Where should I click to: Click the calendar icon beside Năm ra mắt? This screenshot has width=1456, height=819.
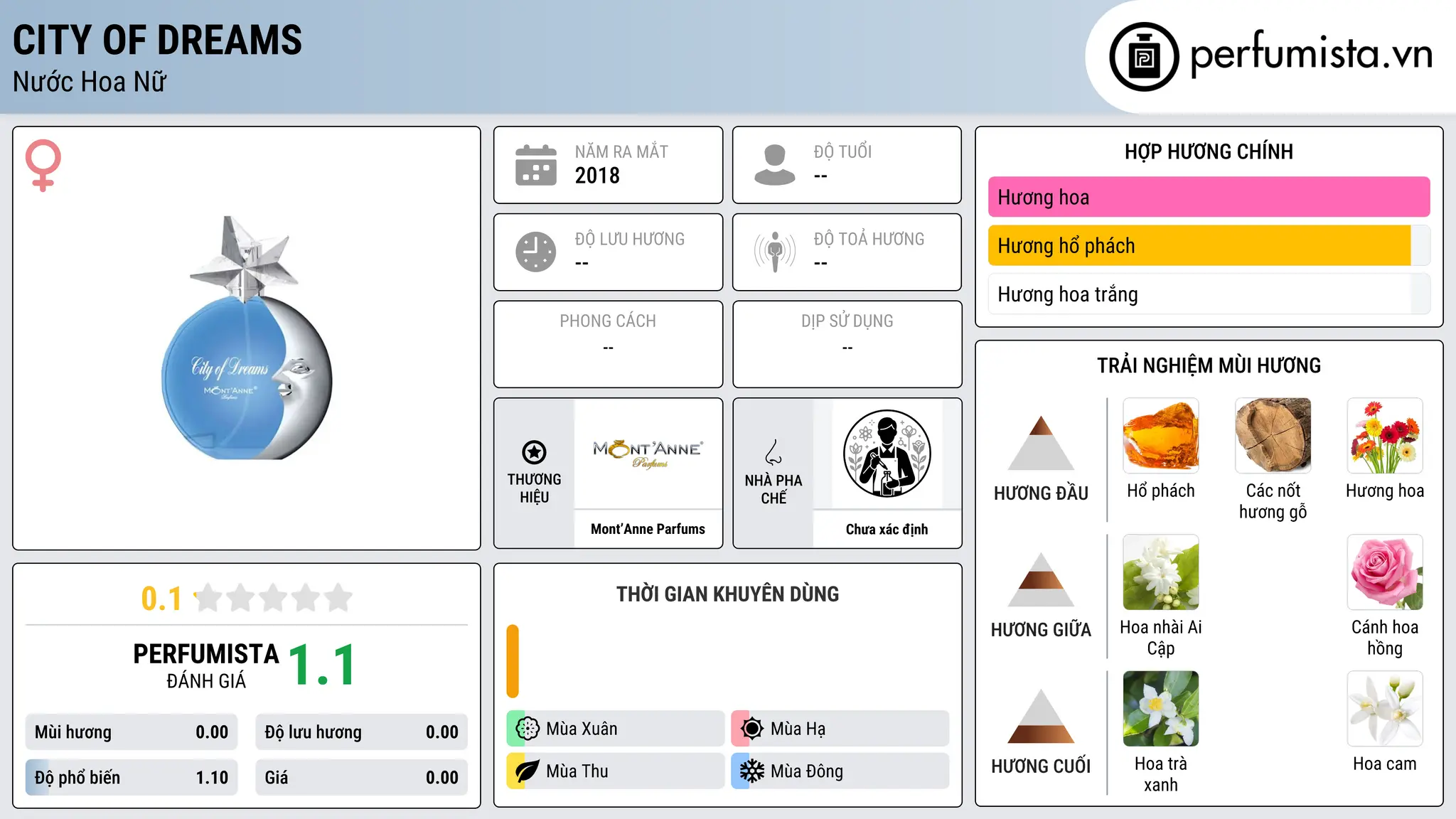[536, 165]
